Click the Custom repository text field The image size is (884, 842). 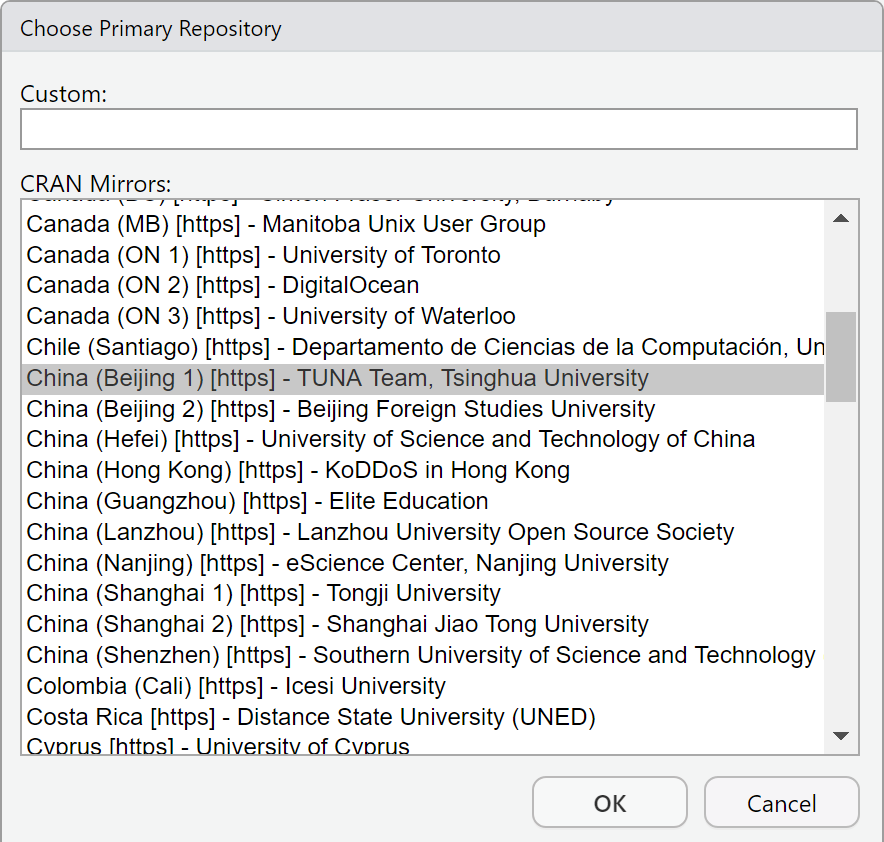click(x=438, y=129)
